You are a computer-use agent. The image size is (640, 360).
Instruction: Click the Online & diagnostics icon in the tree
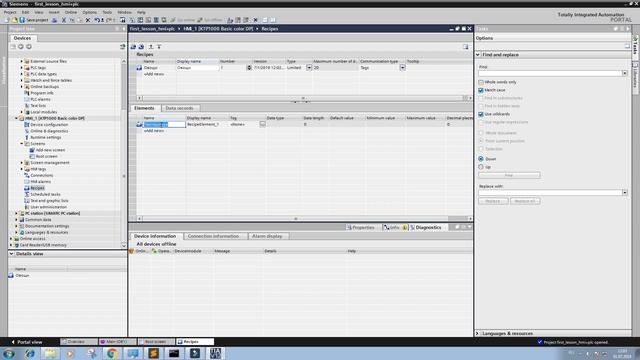pyautogui.click(x=27, y=131)
